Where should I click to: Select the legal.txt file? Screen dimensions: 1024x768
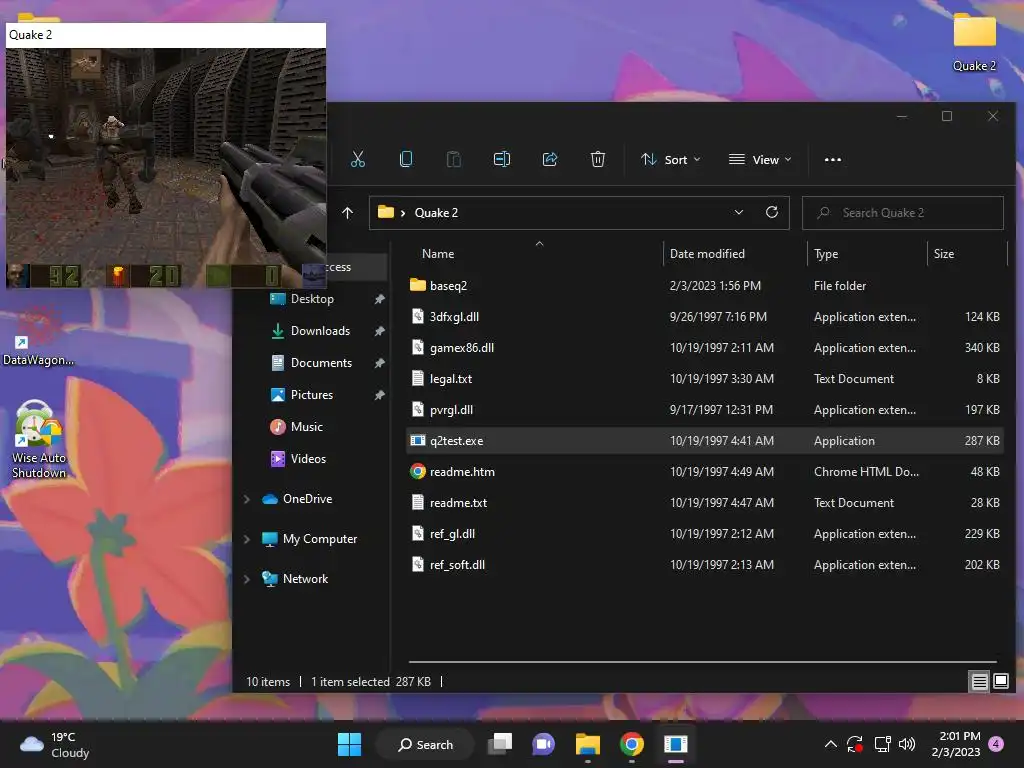705,379
